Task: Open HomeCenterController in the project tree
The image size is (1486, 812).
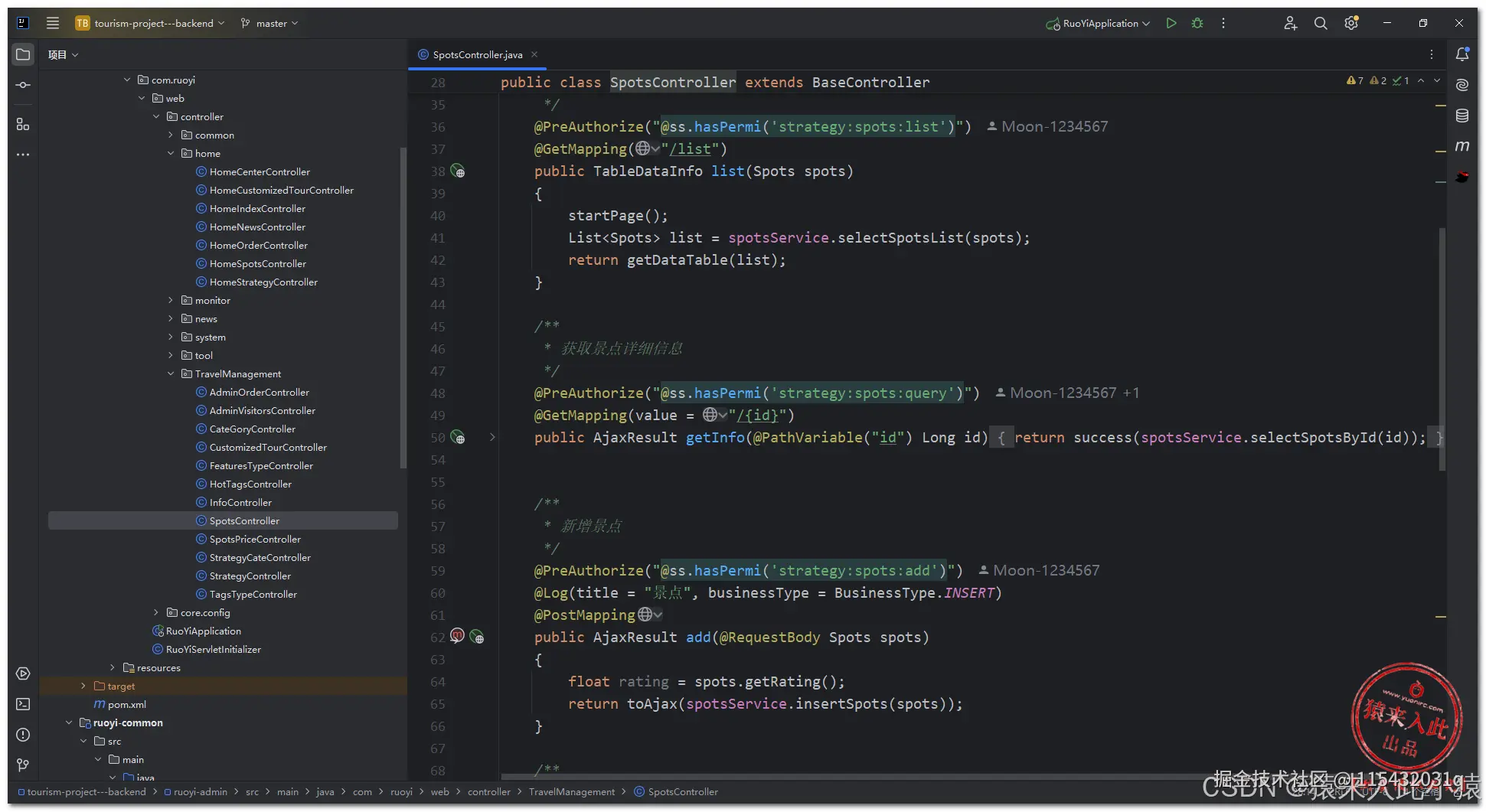Action: 260,172
